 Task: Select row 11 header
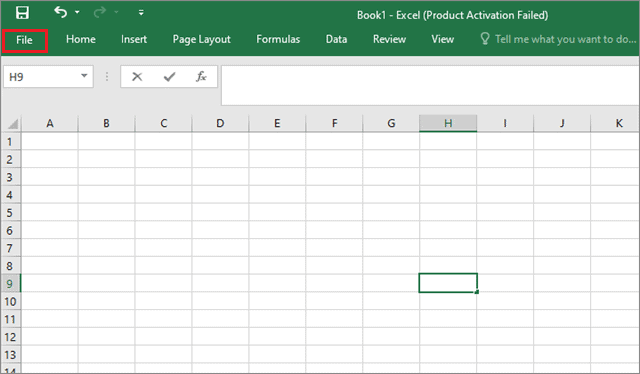click(x=10, y=319)
